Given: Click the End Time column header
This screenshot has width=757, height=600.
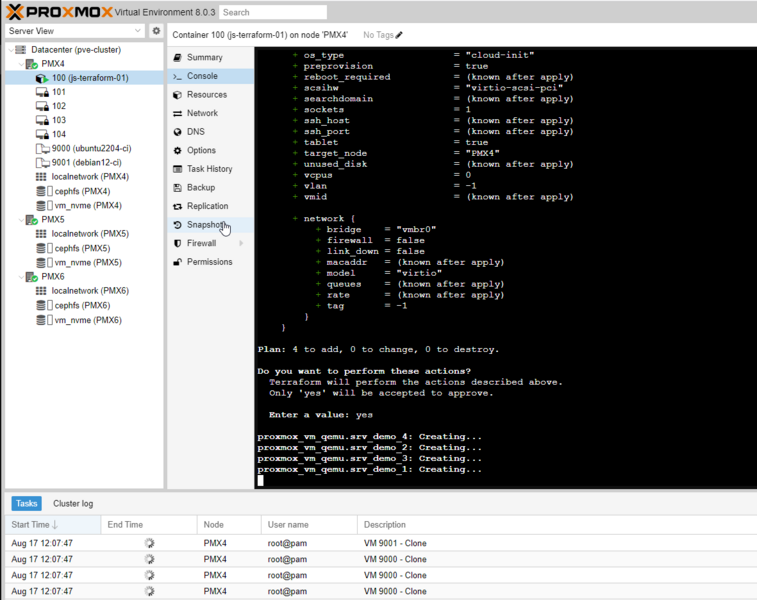Looking at the screenshot, I should pyautogui.click(x=149, y=525).
